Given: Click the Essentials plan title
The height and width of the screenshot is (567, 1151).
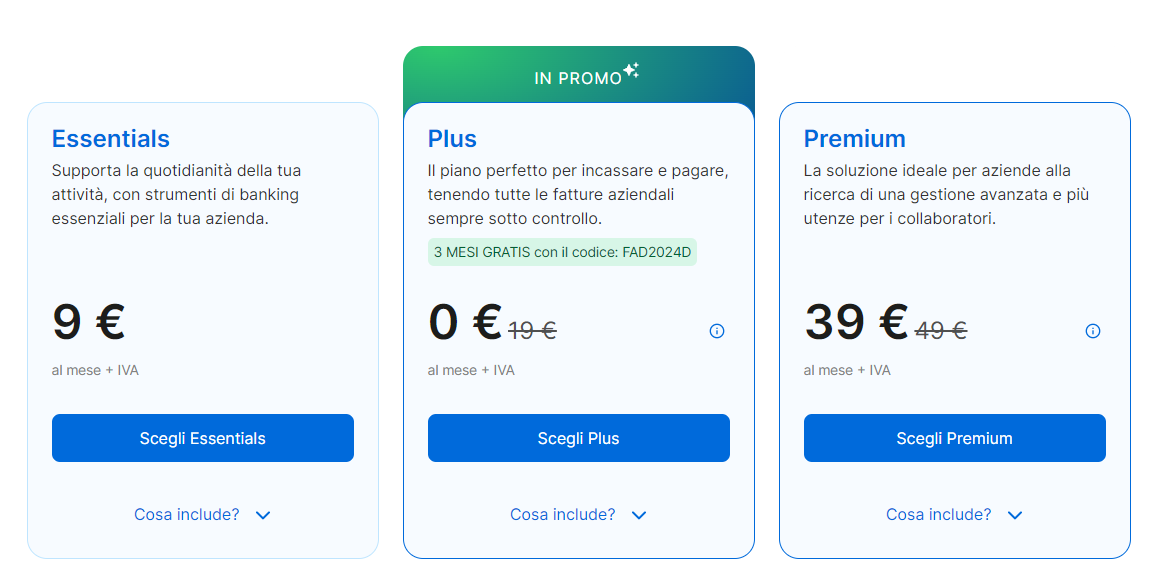Looking at the screenshot, I should pyautogui.click(x=111, y=139).
